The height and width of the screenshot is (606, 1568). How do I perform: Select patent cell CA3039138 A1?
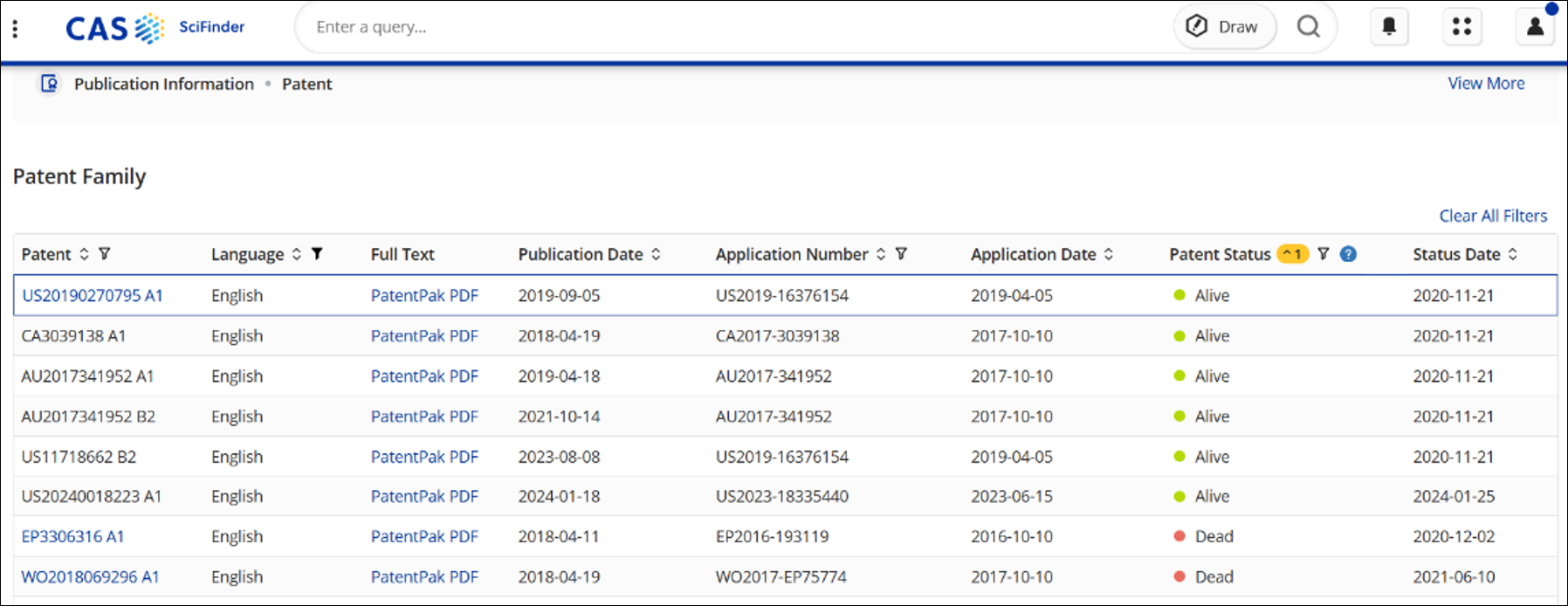point(73,336)
